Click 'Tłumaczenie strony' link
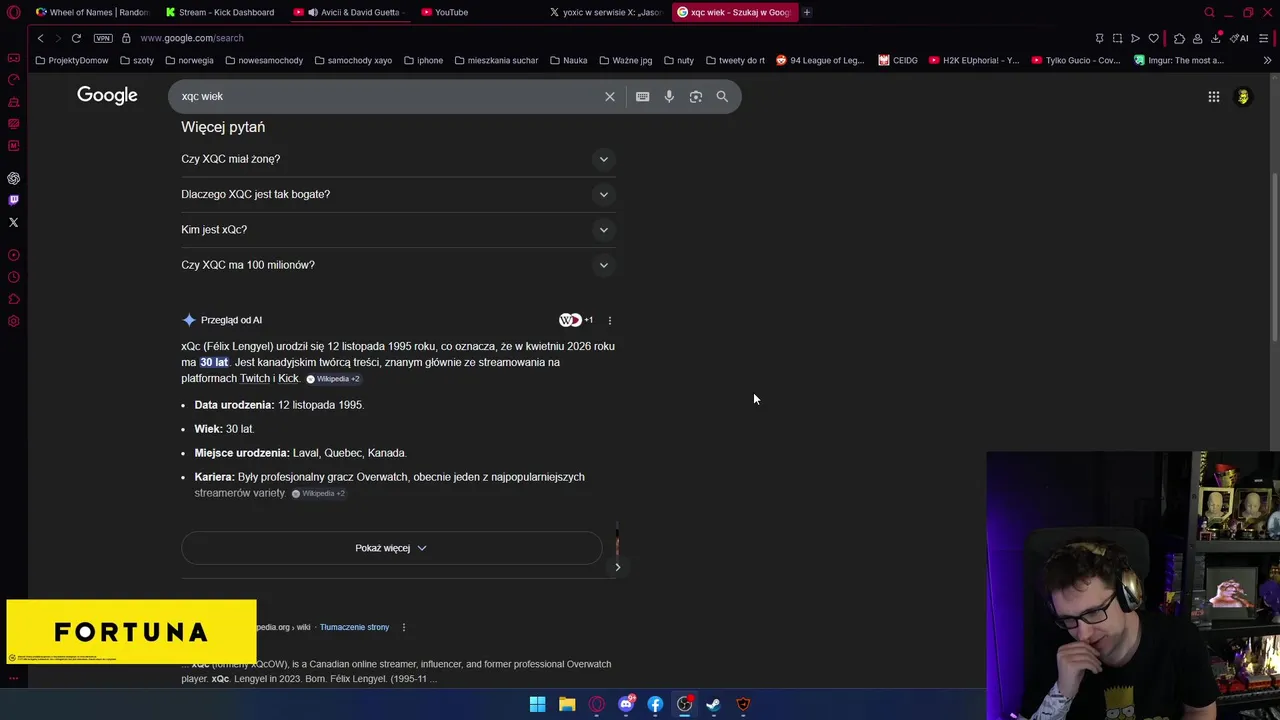The image size is (1280, 720). pos(354,627)
